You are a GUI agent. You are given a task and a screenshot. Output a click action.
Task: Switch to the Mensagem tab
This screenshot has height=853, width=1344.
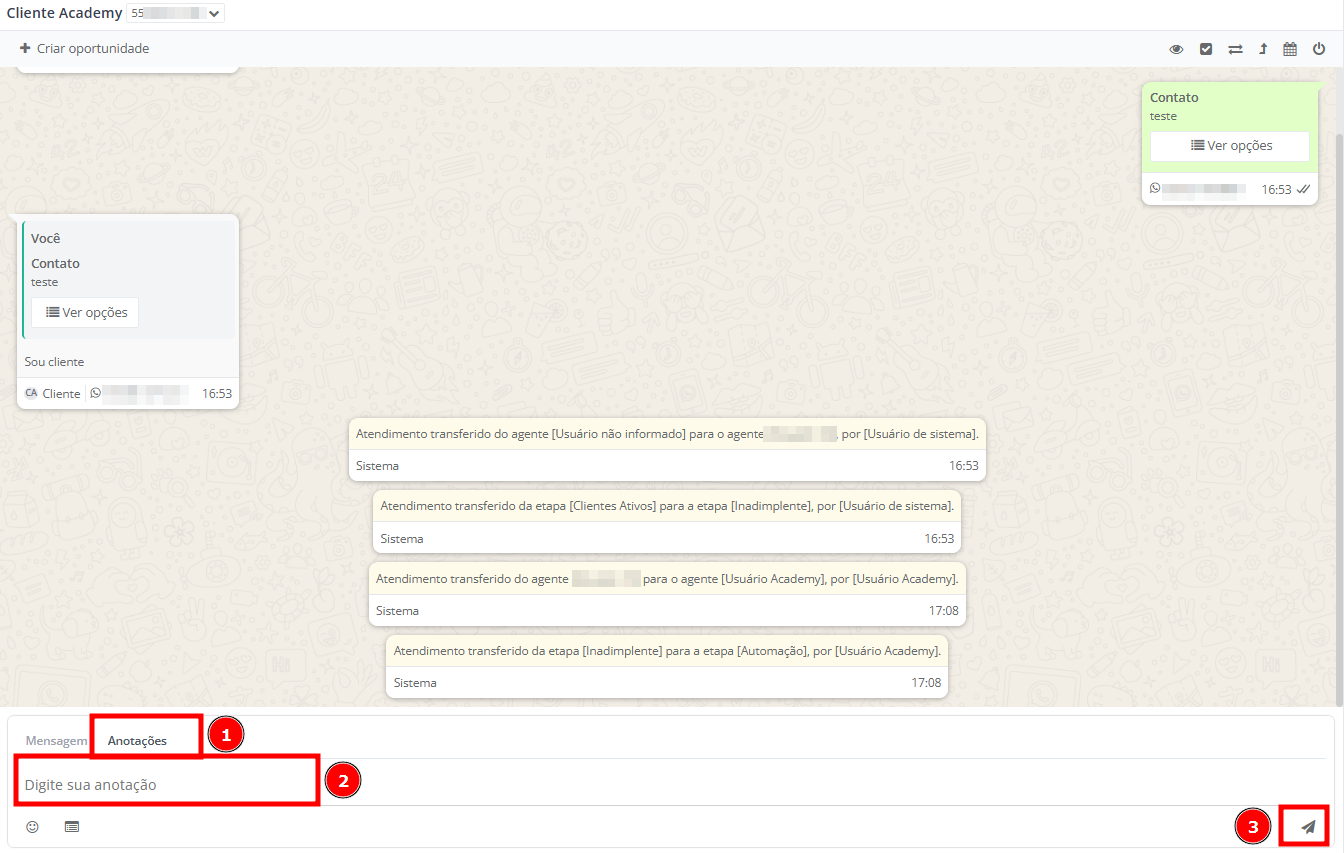click(x=56, y=741)
